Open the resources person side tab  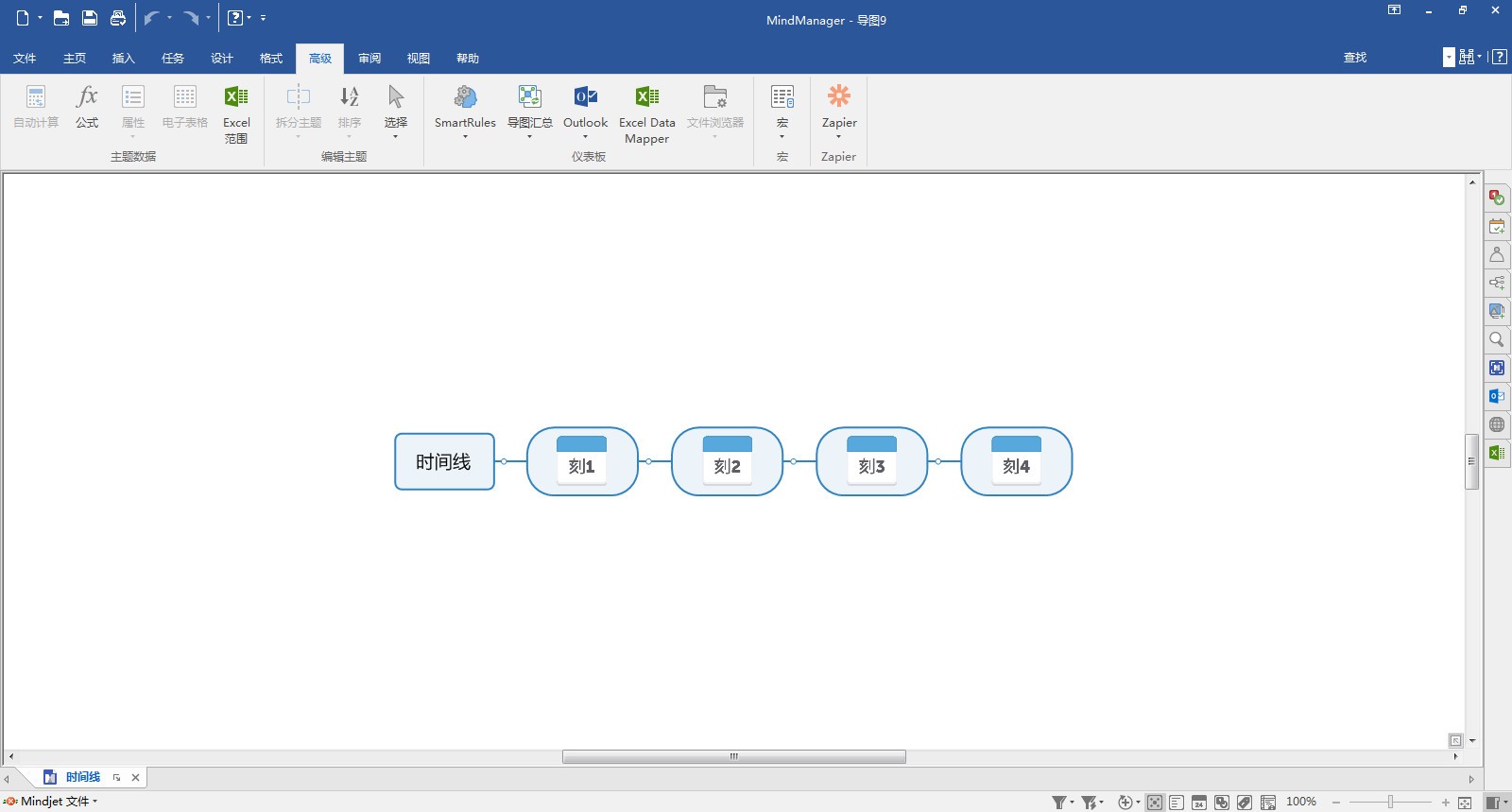(1497, 254)
